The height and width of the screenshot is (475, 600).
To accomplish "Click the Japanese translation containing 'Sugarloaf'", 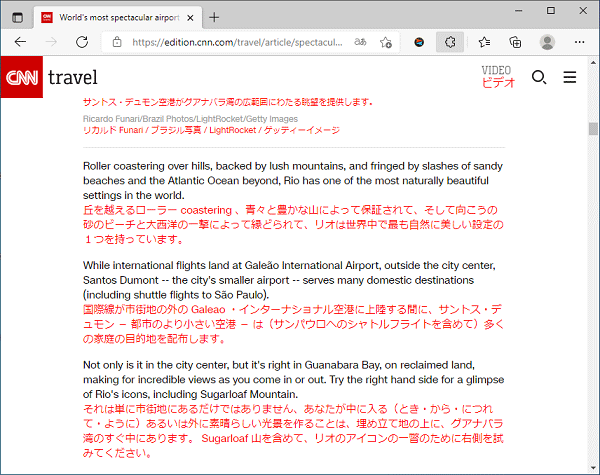I will [x=293, y=431].
